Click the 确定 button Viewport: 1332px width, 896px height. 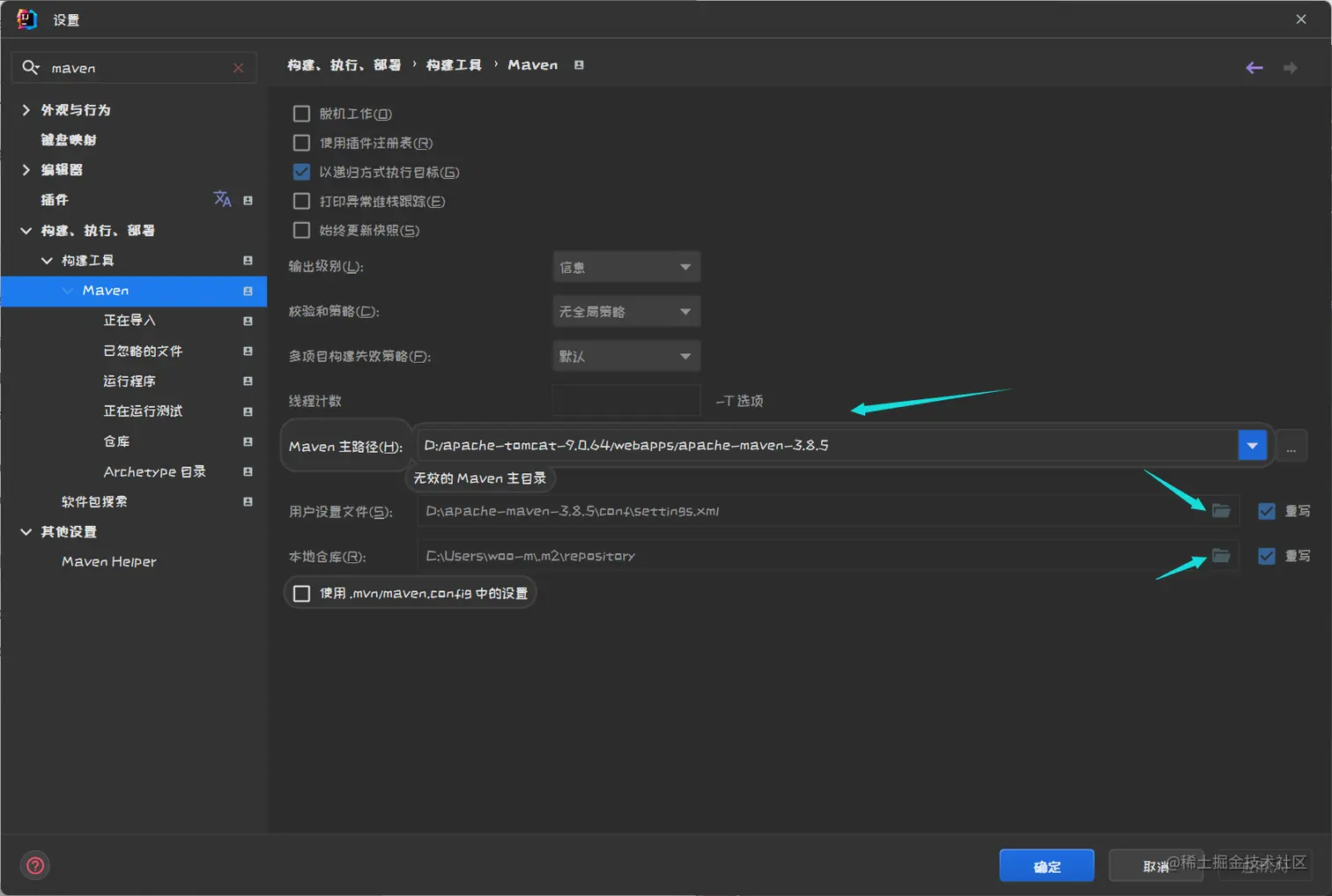[1047, 866]
